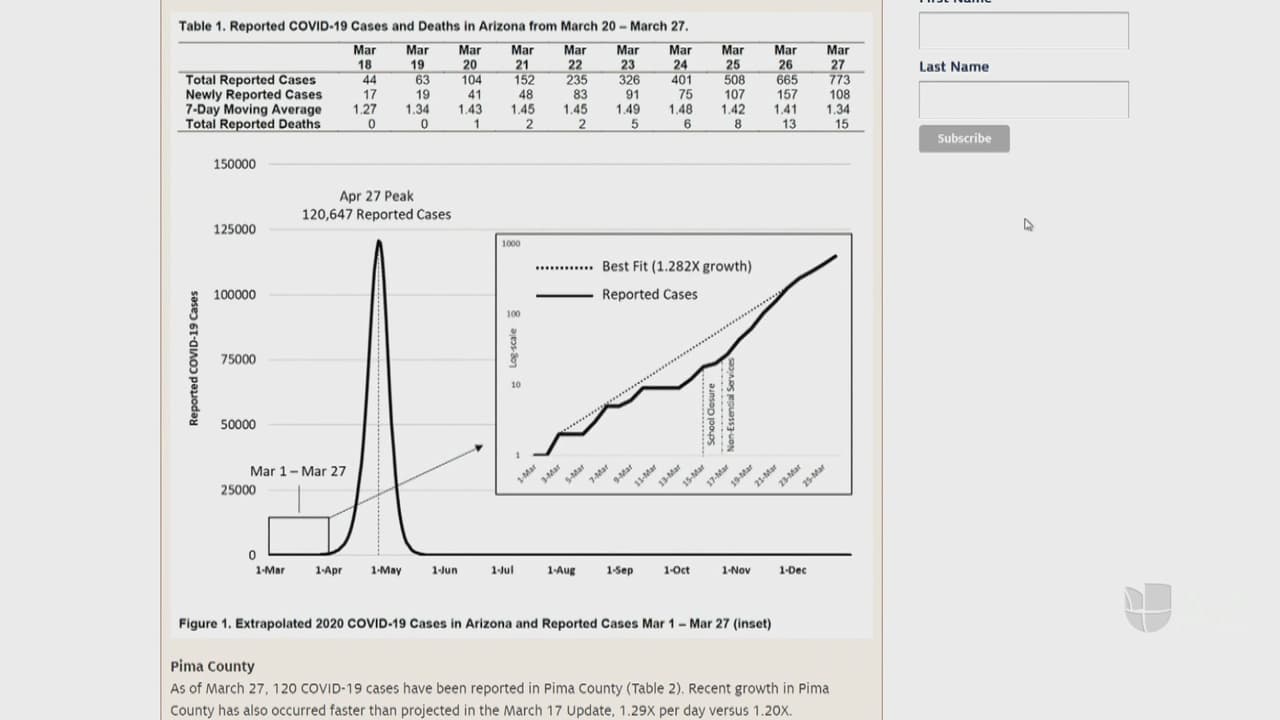This screenshot has width=1280, height=720.
Task: Click the Figure 1 caption text
Action: (x=475, y=623)
